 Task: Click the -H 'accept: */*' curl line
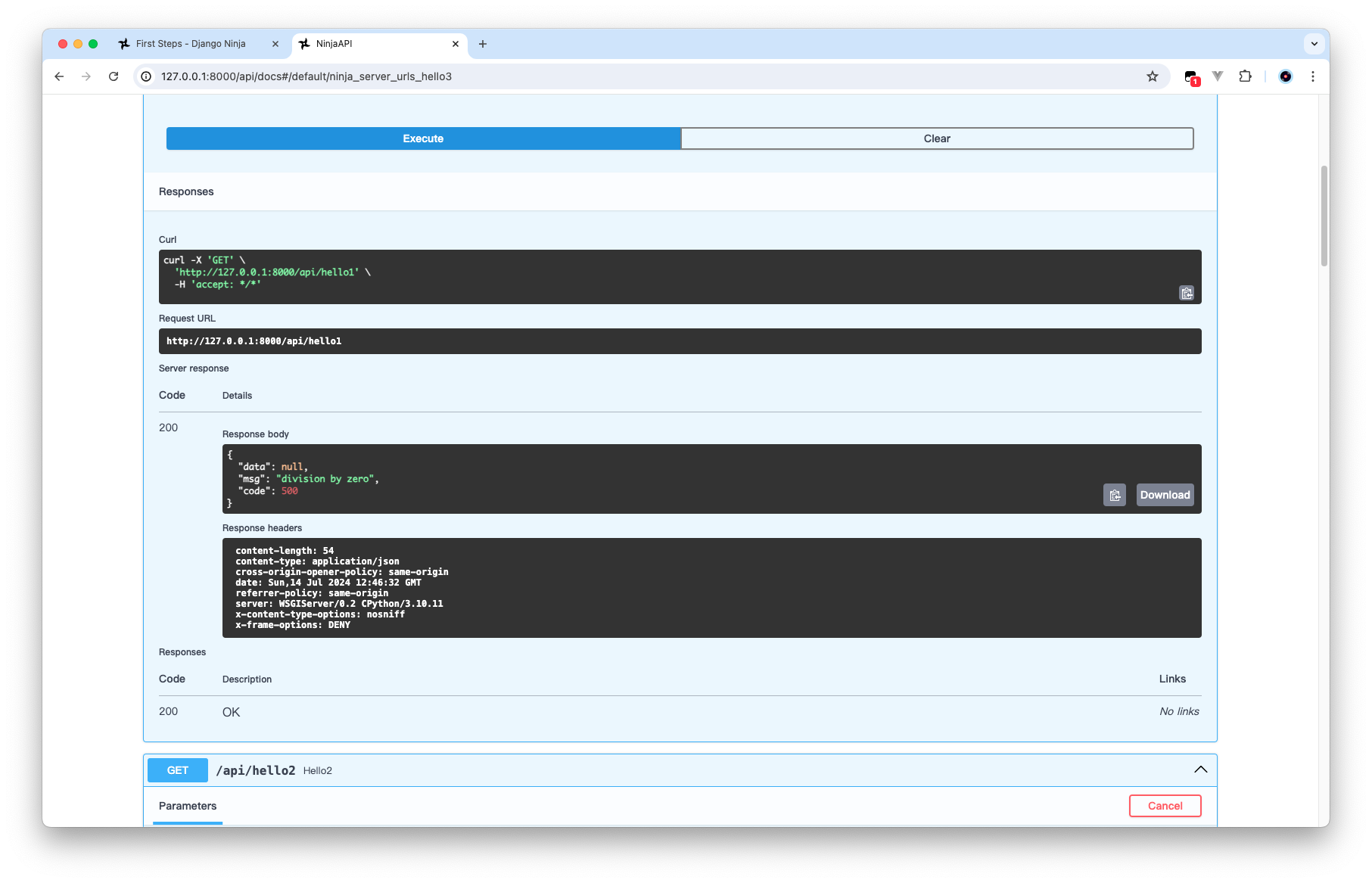(218, 284)
